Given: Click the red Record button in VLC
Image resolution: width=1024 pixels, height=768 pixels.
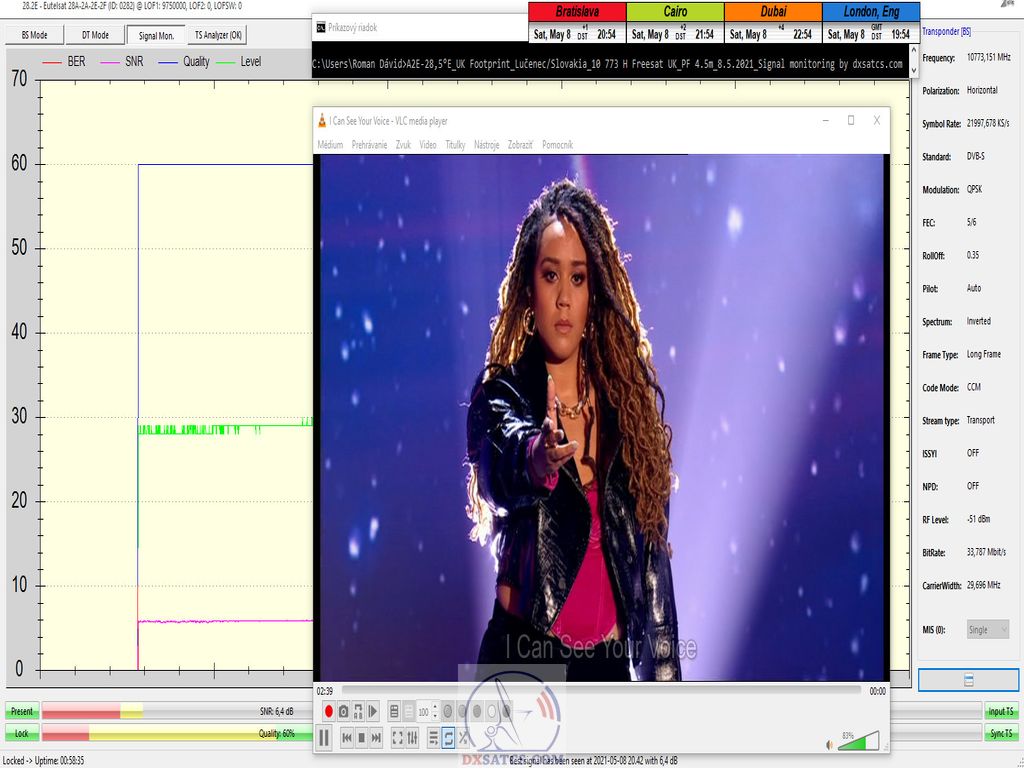Looking at the screenshot, I should (327, 711).
